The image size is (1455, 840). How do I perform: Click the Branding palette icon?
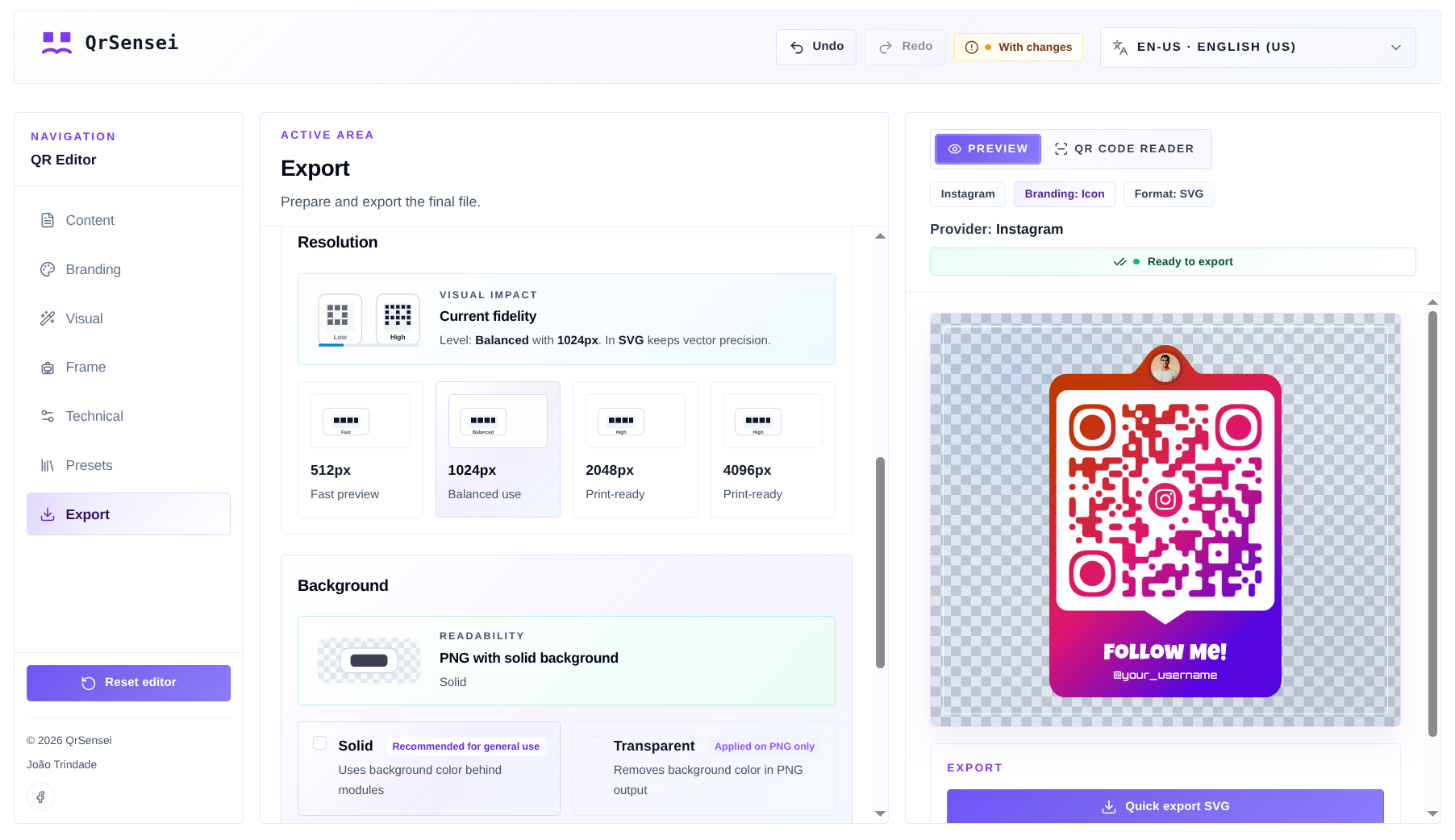[48, 269]
